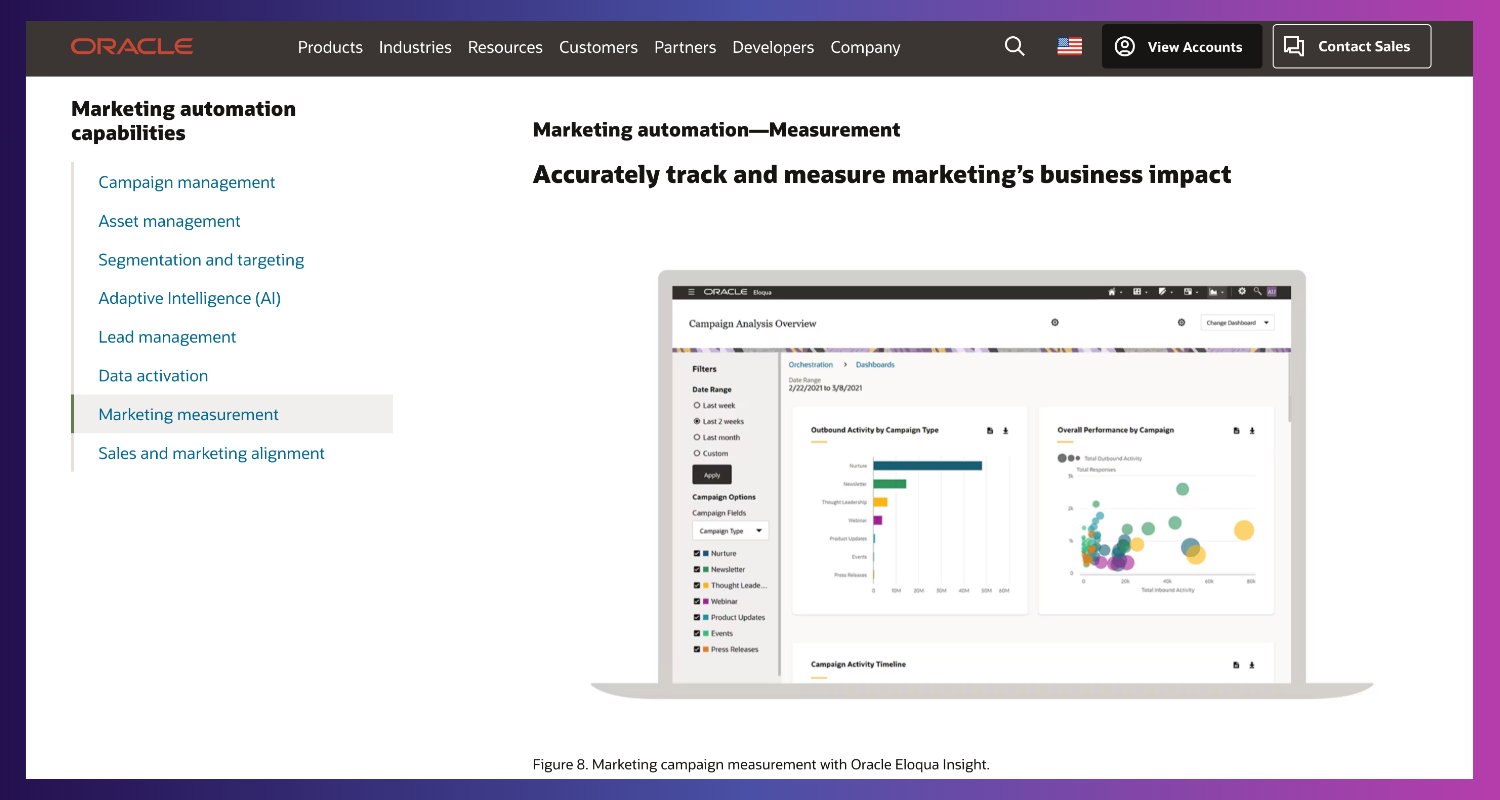Open the Products menu
The height and width of the screenshot is (800, 1500).
pyautogui.click(x=330, y=47)
